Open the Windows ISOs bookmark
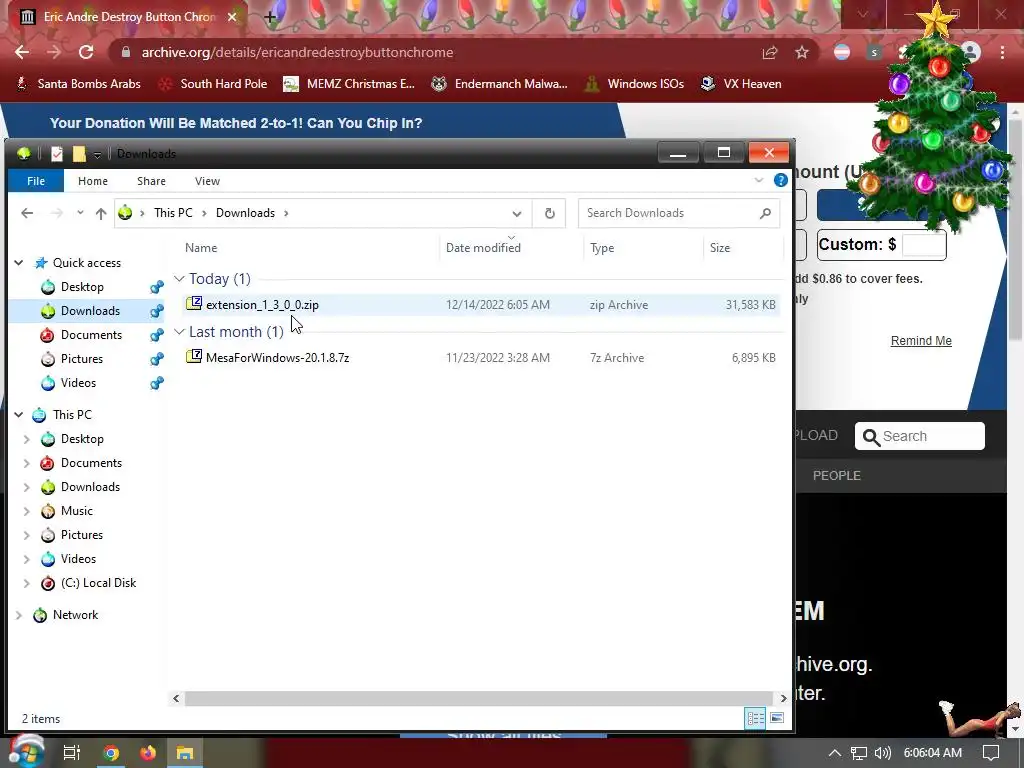 coord(634,84)
